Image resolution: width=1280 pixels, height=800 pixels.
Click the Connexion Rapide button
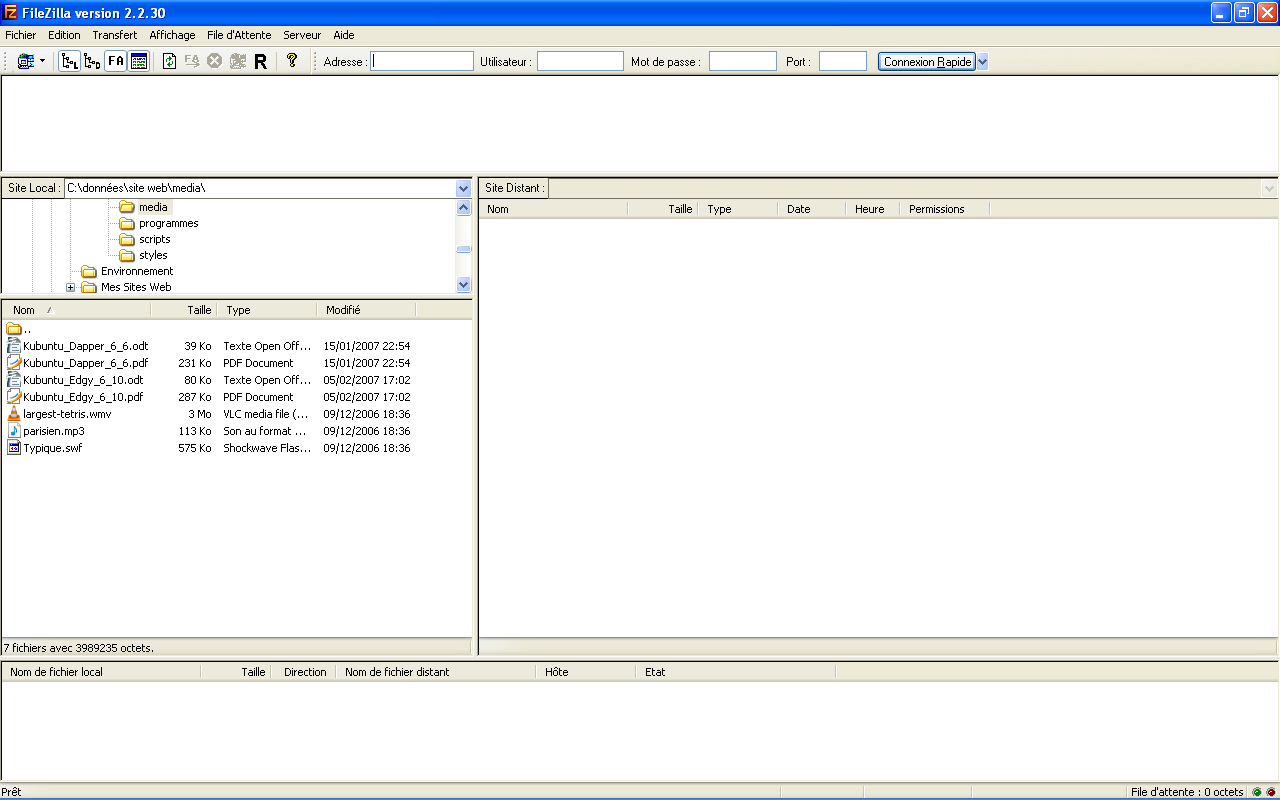click(x=927, y=61)
